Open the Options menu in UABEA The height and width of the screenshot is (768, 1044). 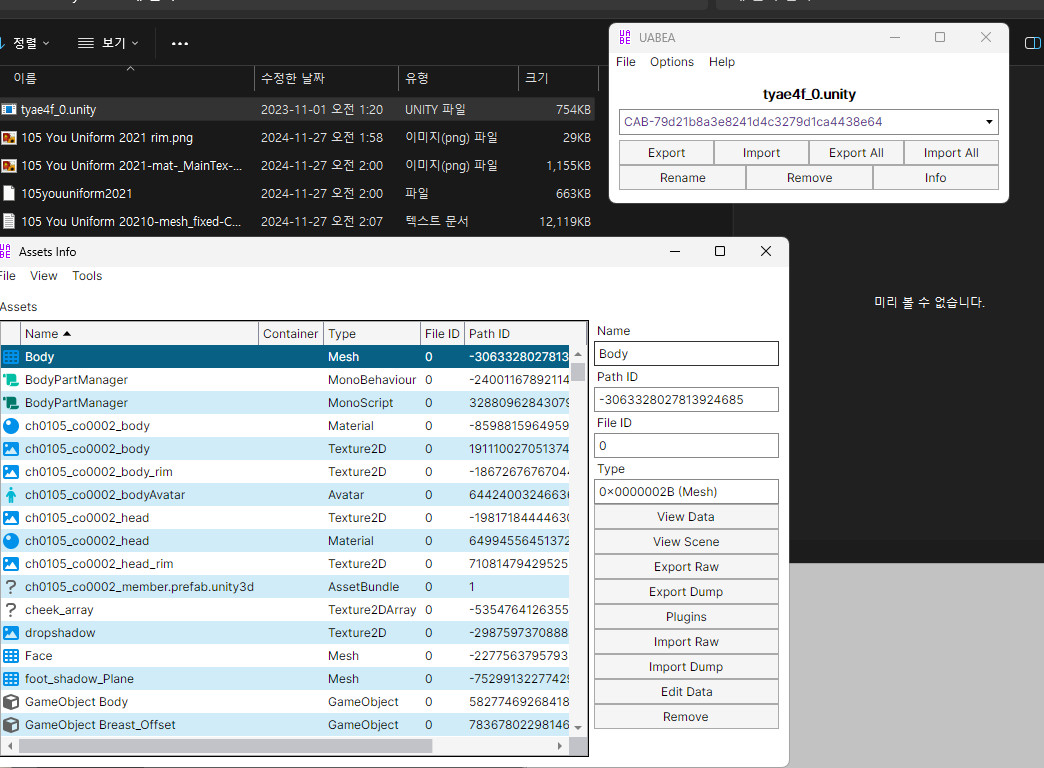click(671, 62)
